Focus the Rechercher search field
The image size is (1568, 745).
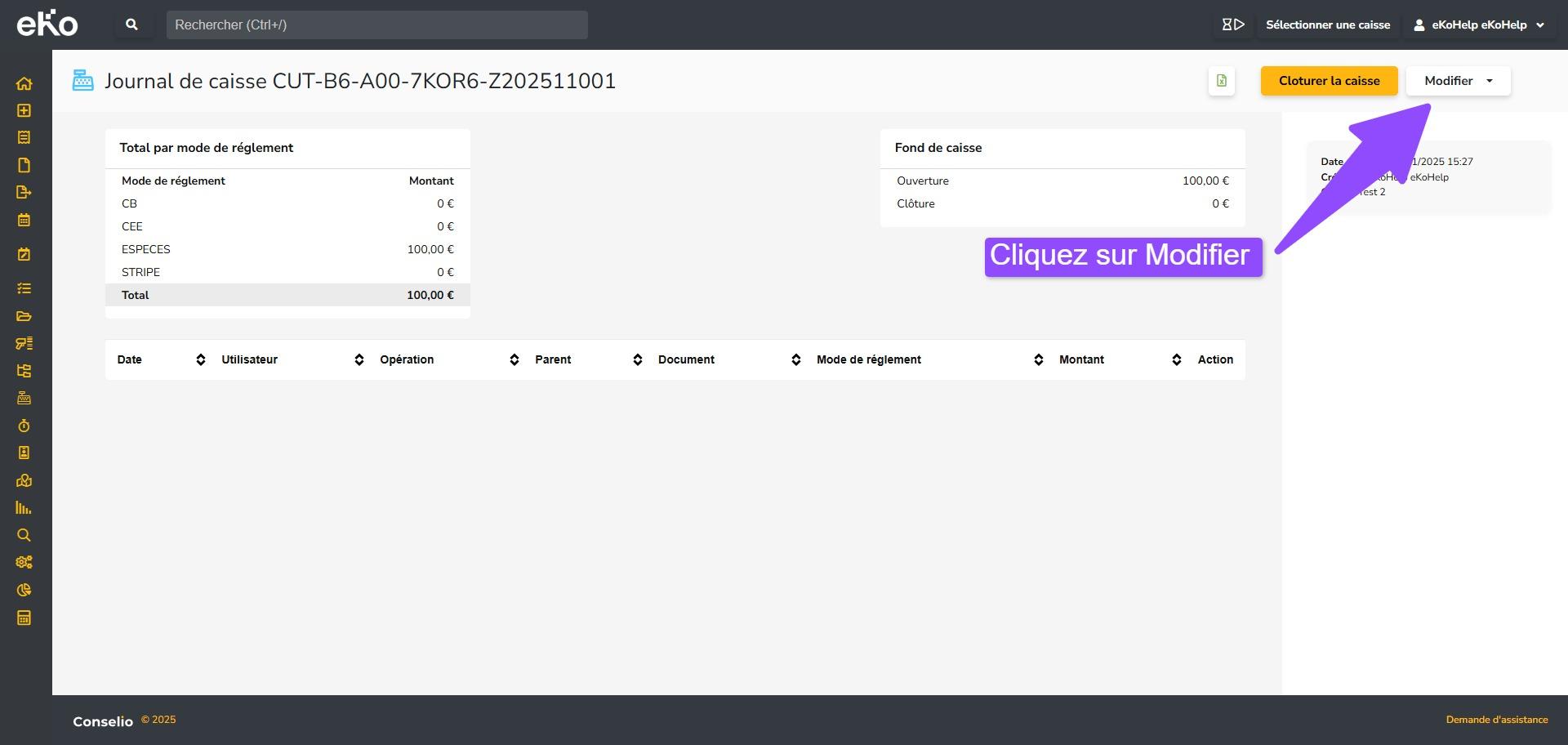click(376, 25)
